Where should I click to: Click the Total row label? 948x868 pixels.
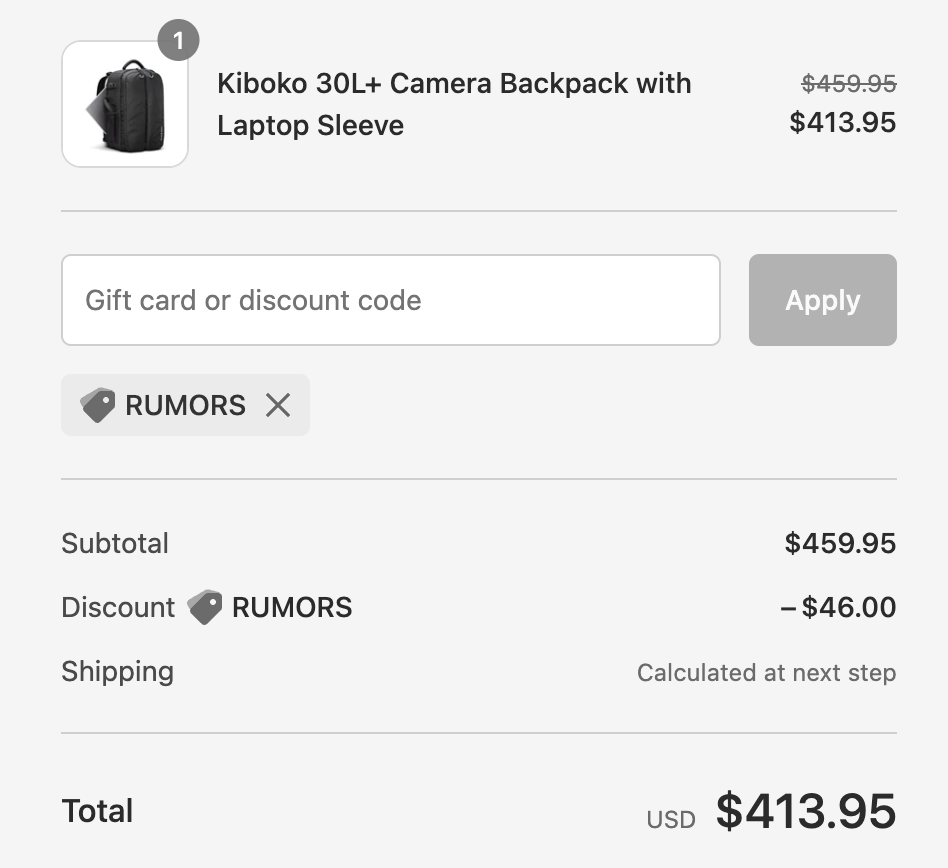(97, 811)
